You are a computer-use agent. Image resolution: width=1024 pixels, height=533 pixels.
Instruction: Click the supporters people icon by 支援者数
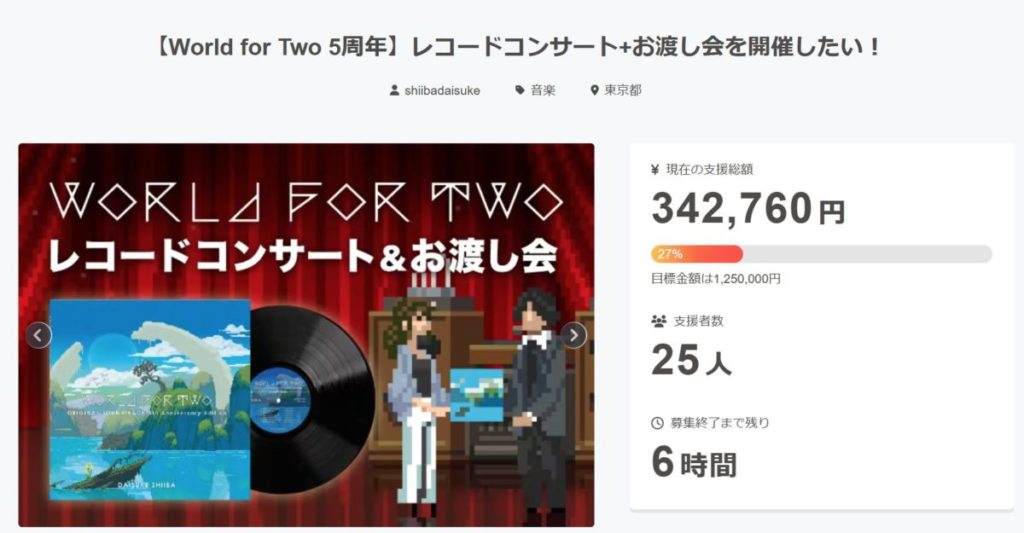tap(659, 321)
